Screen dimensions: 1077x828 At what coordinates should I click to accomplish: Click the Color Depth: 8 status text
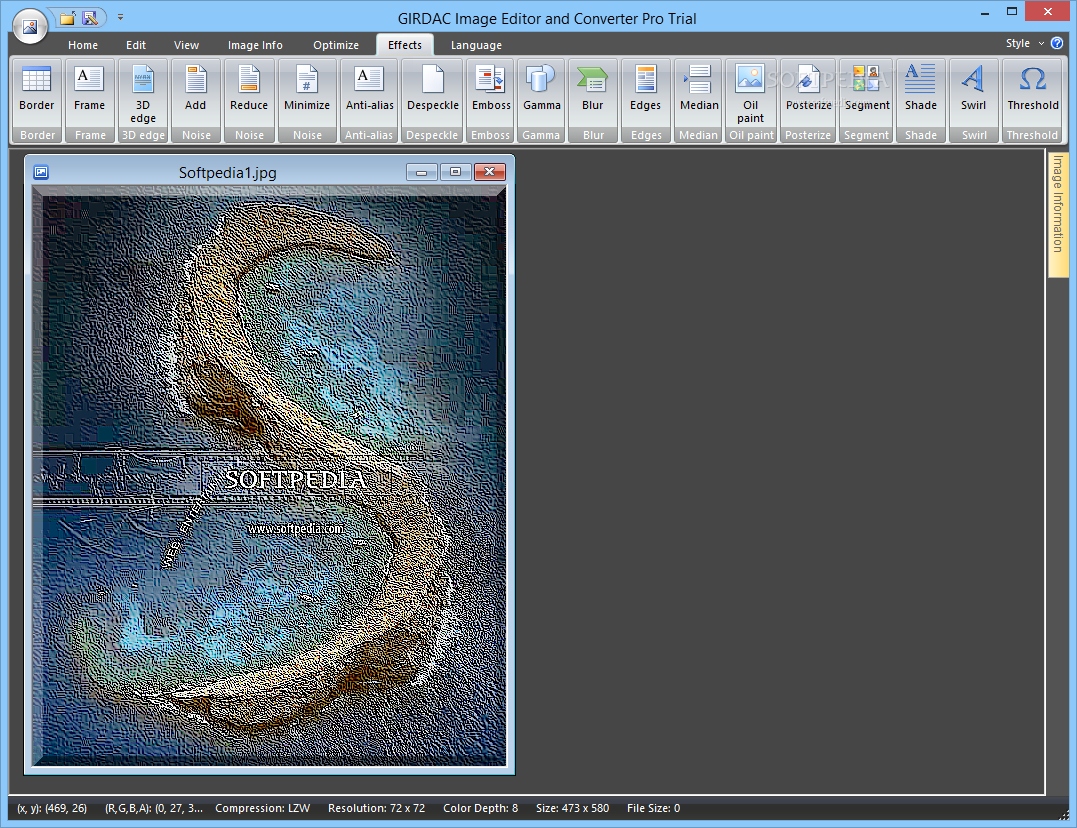[x=480, y=808]
